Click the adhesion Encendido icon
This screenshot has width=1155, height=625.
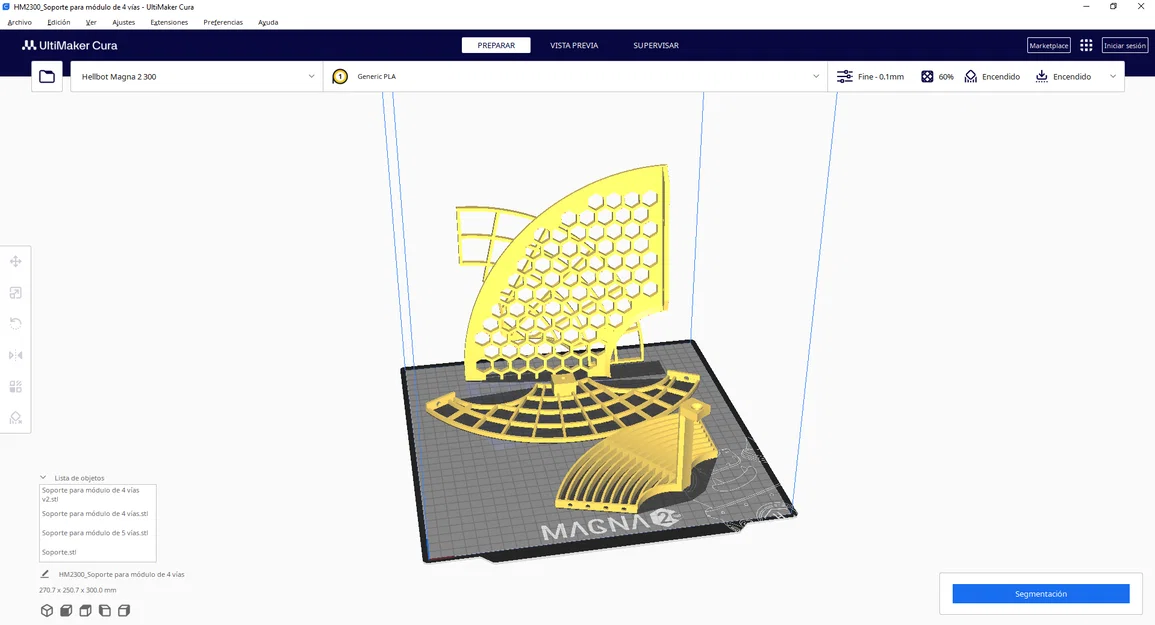(x=1042, y=77)
